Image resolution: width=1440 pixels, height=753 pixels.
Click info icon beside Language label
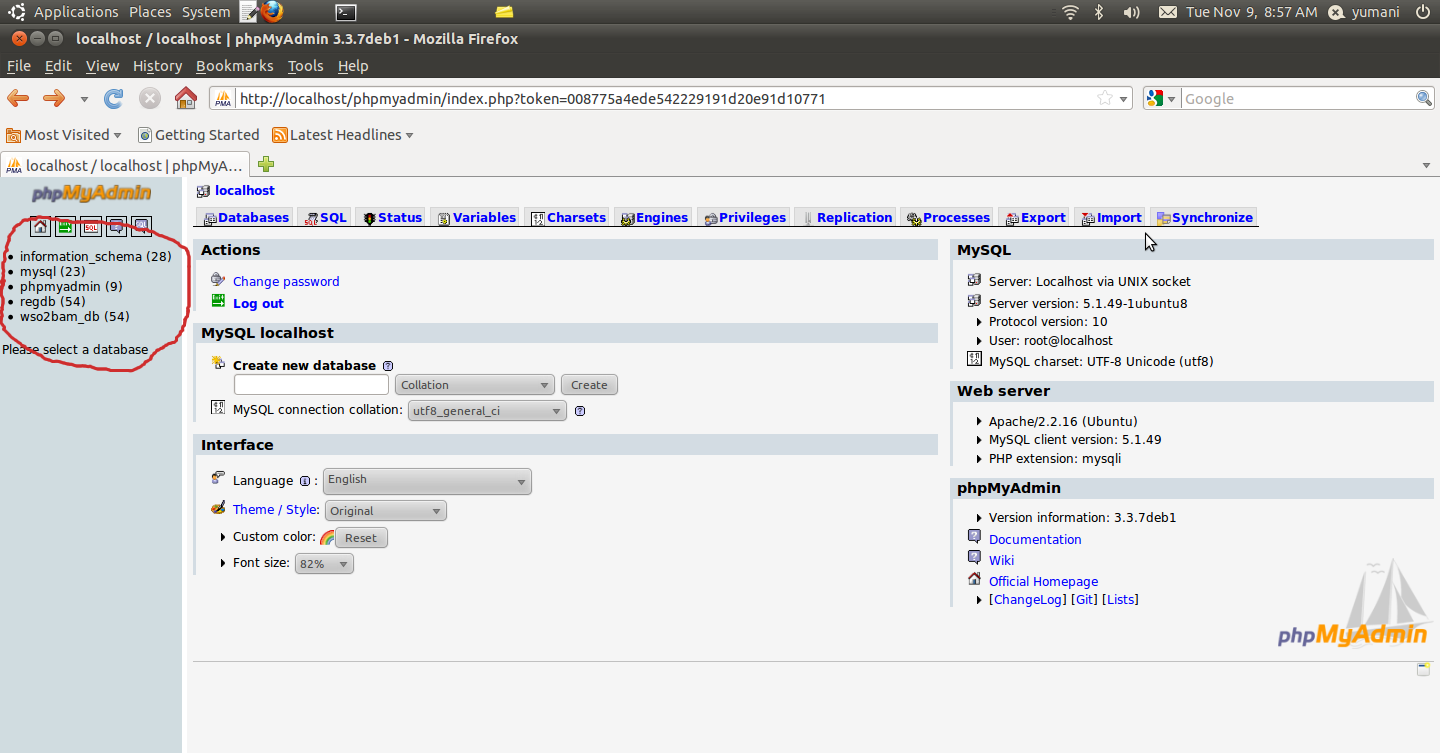pos(305,481)
